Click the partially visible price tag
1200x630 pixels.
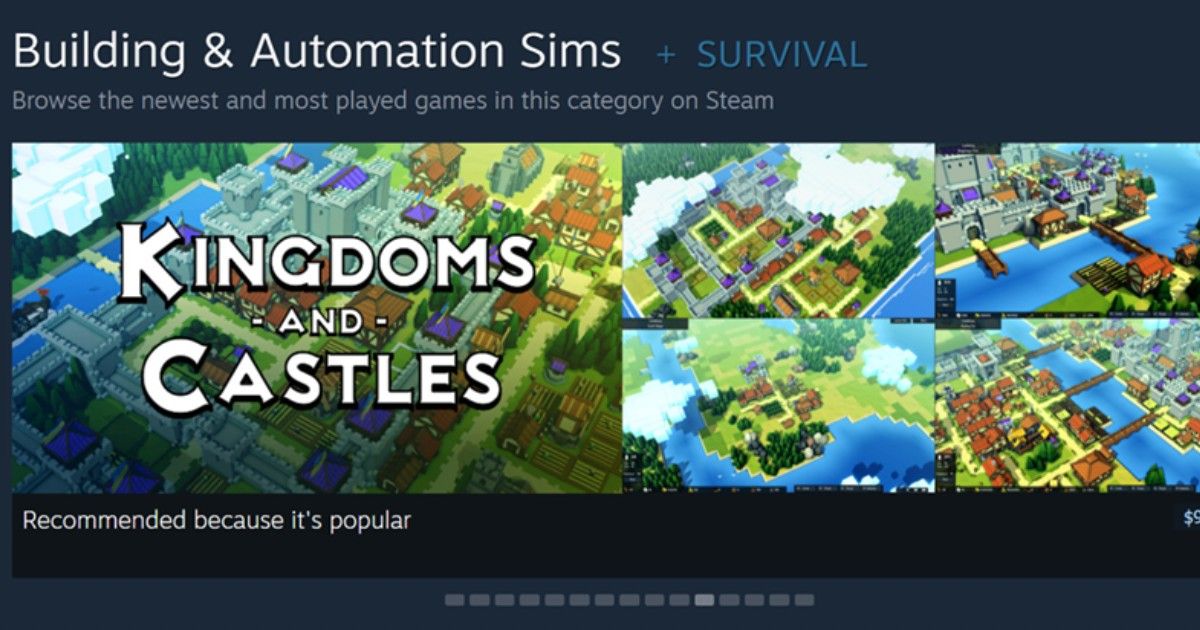[1190, 519]
